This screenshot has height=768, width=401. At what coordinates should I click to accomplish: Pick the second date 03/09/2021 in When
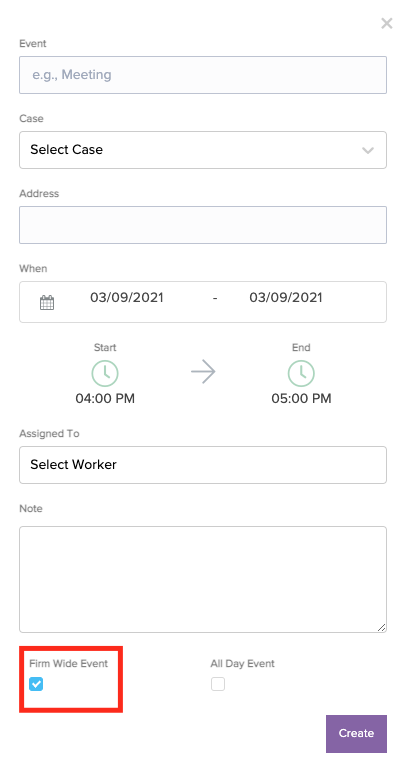click(286, 297)
